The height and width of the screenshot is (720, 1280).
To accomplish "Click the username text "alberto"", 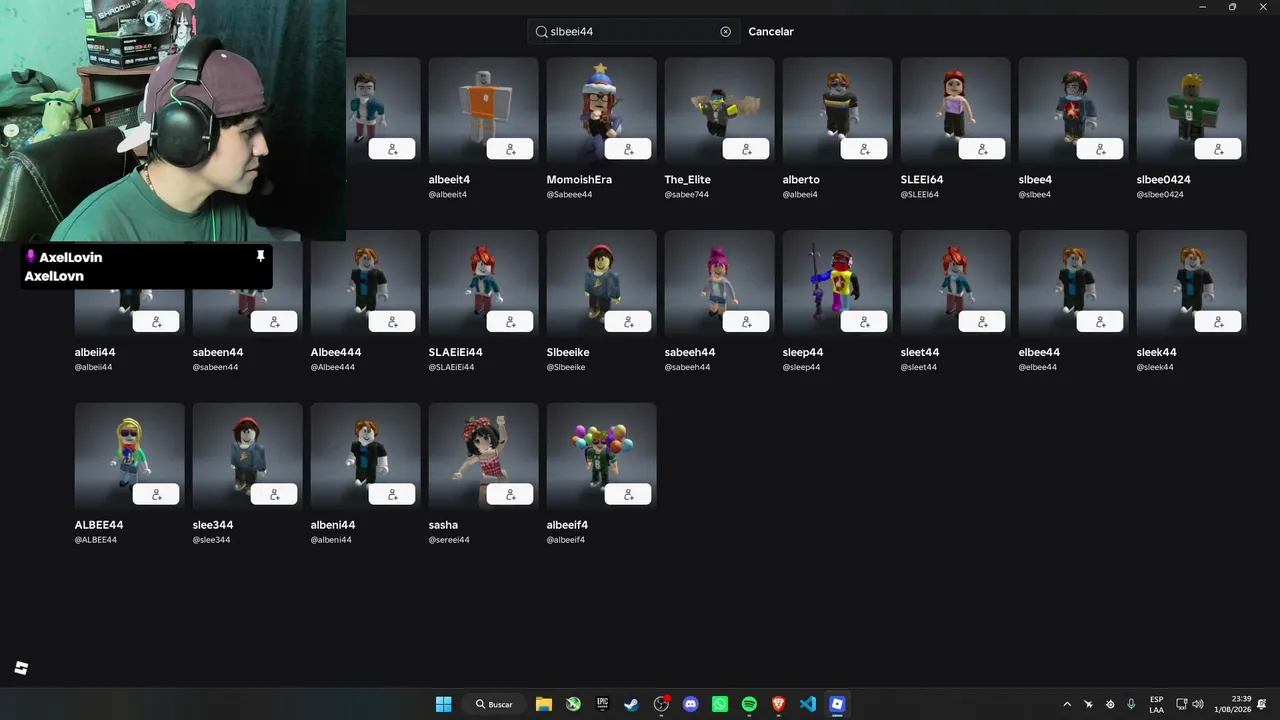I will pyautogui.click(x=801, y=180).
